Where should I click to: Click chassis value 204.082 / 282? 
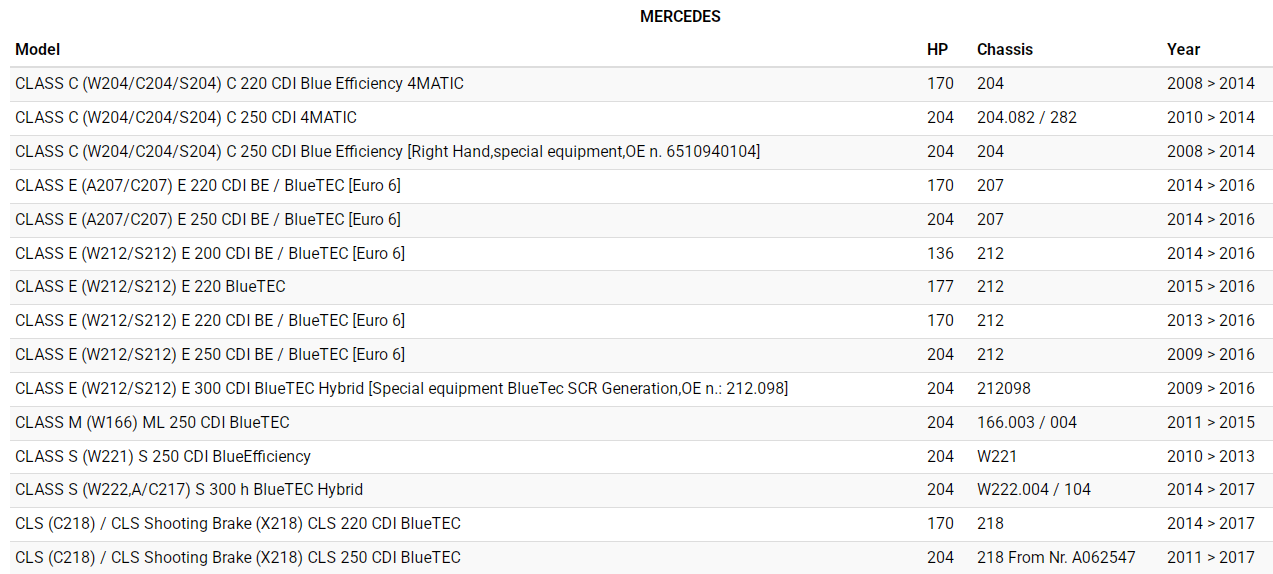click(x=1026, y=118)
